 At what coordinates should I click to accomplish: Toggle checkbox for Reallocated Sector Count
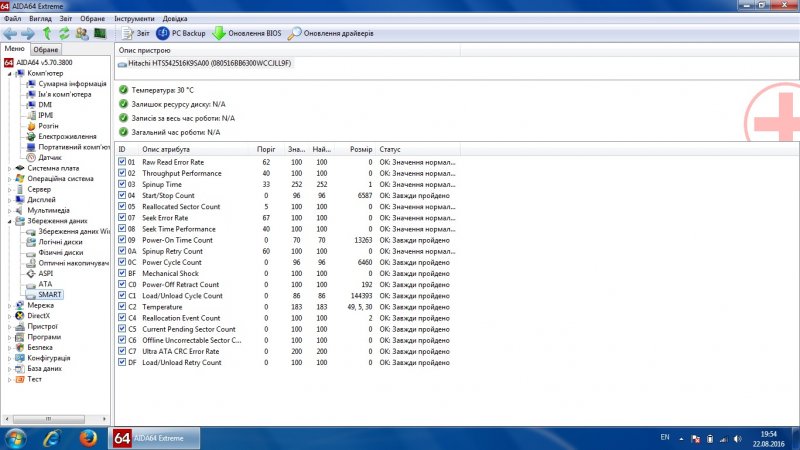[122, 206]
